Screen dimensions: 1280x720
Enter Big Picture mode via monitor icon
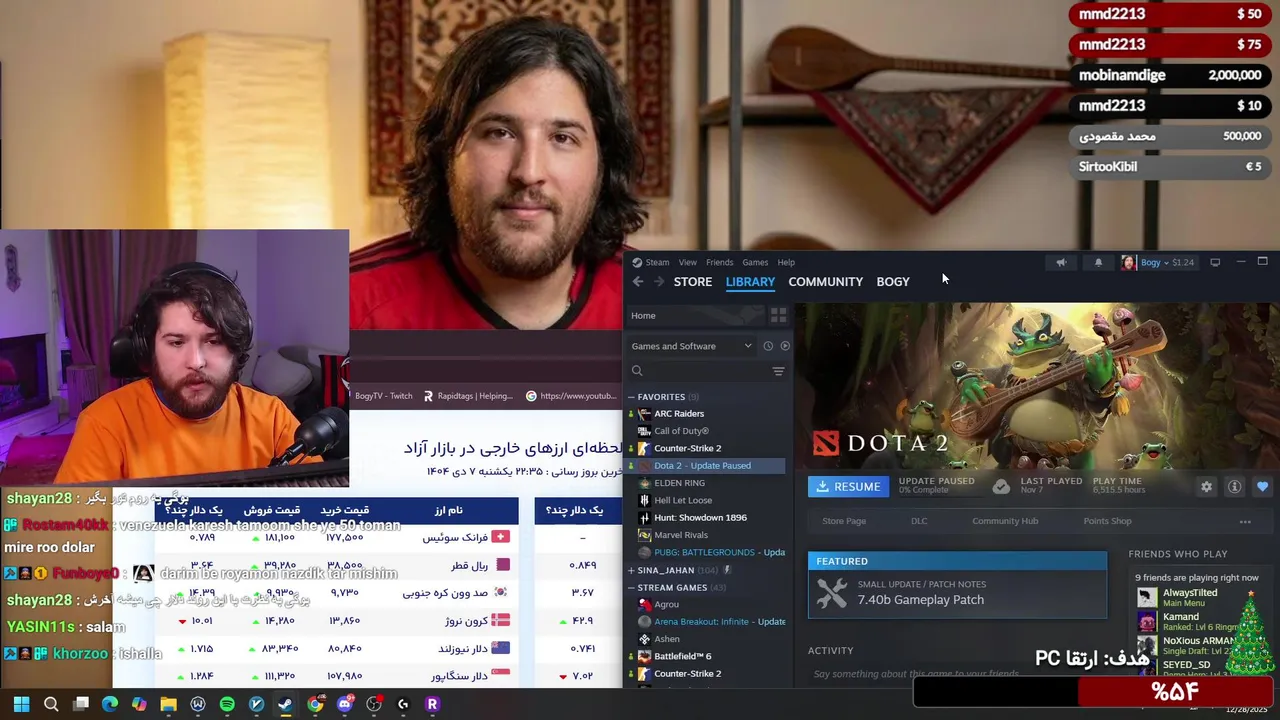pyautogui.click(x=1215, y=262)
